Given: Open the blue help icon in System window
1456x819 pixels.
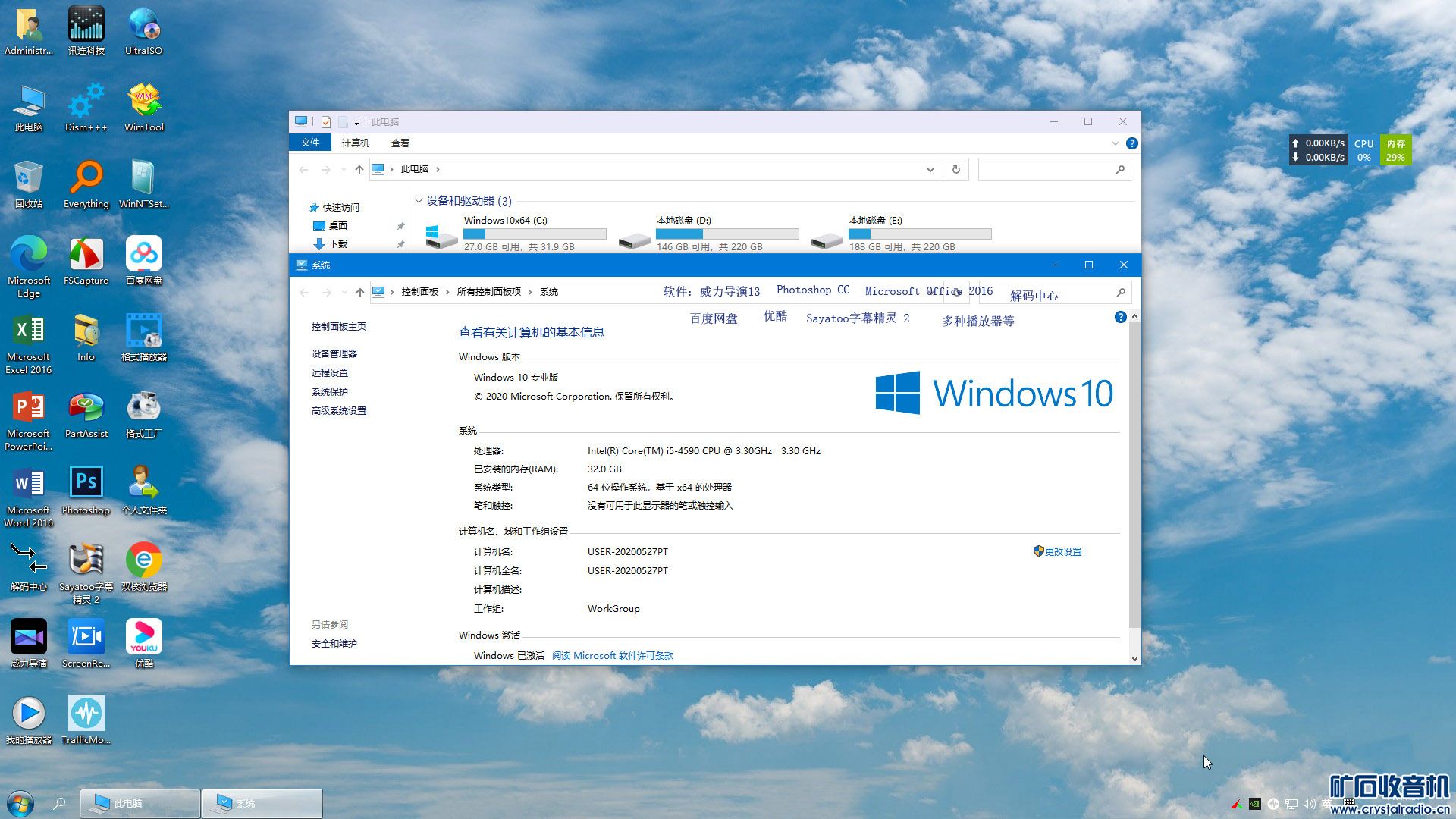Looking at the screenshot, I should [1120, 317].
